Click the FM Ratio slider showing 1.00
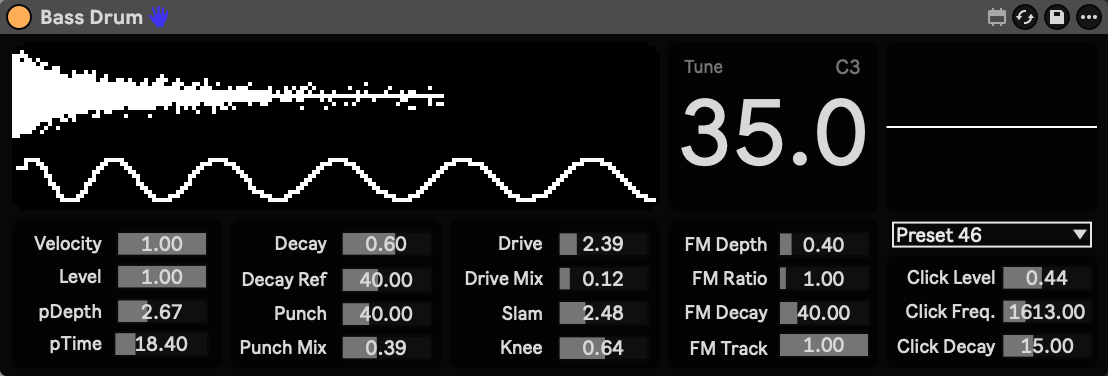Screen dimensions: 1108x376 (x=824, y=278)
